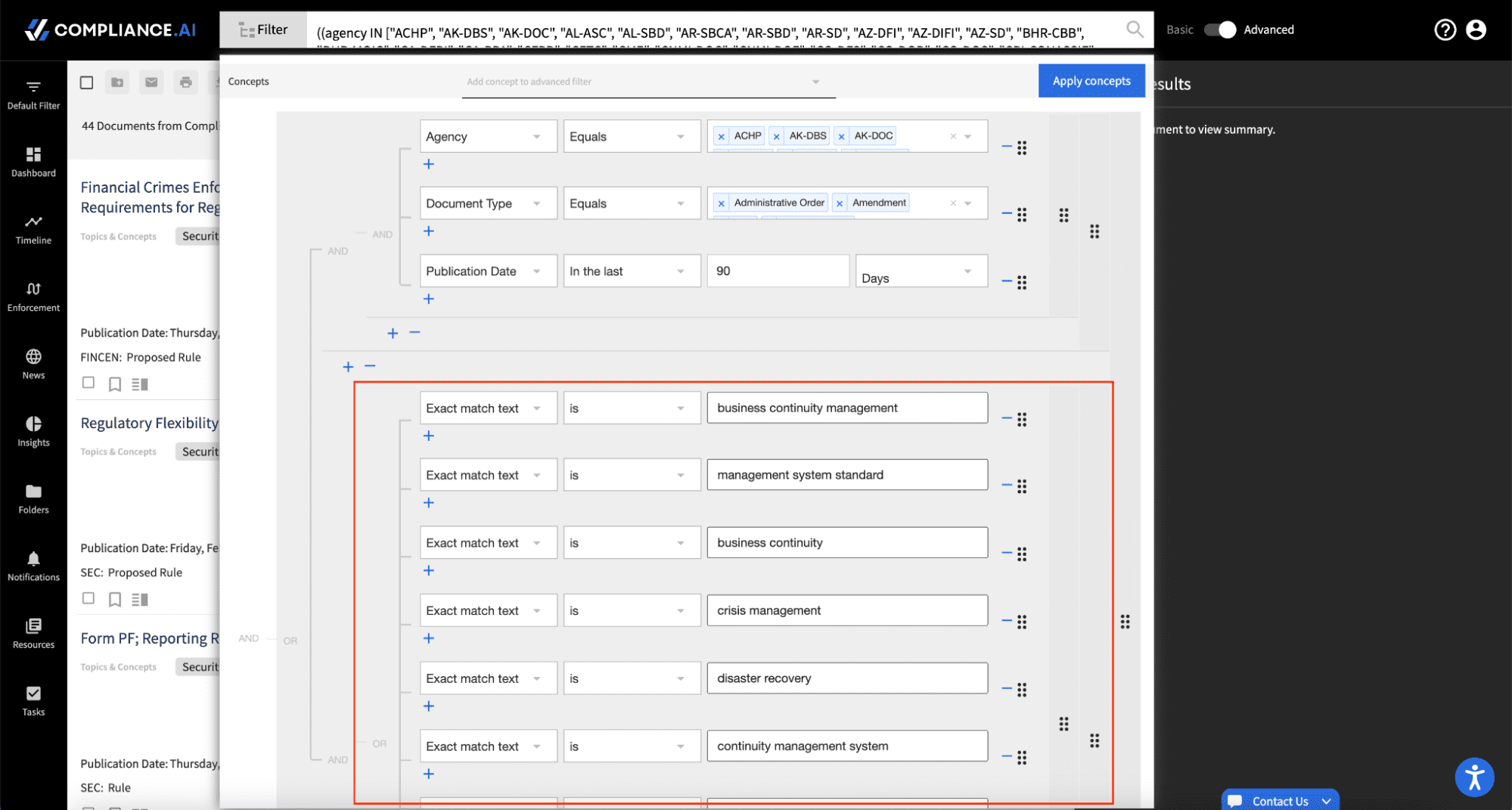Click the Filter button
Viewport: 1512px width, 810px height.
263,29
